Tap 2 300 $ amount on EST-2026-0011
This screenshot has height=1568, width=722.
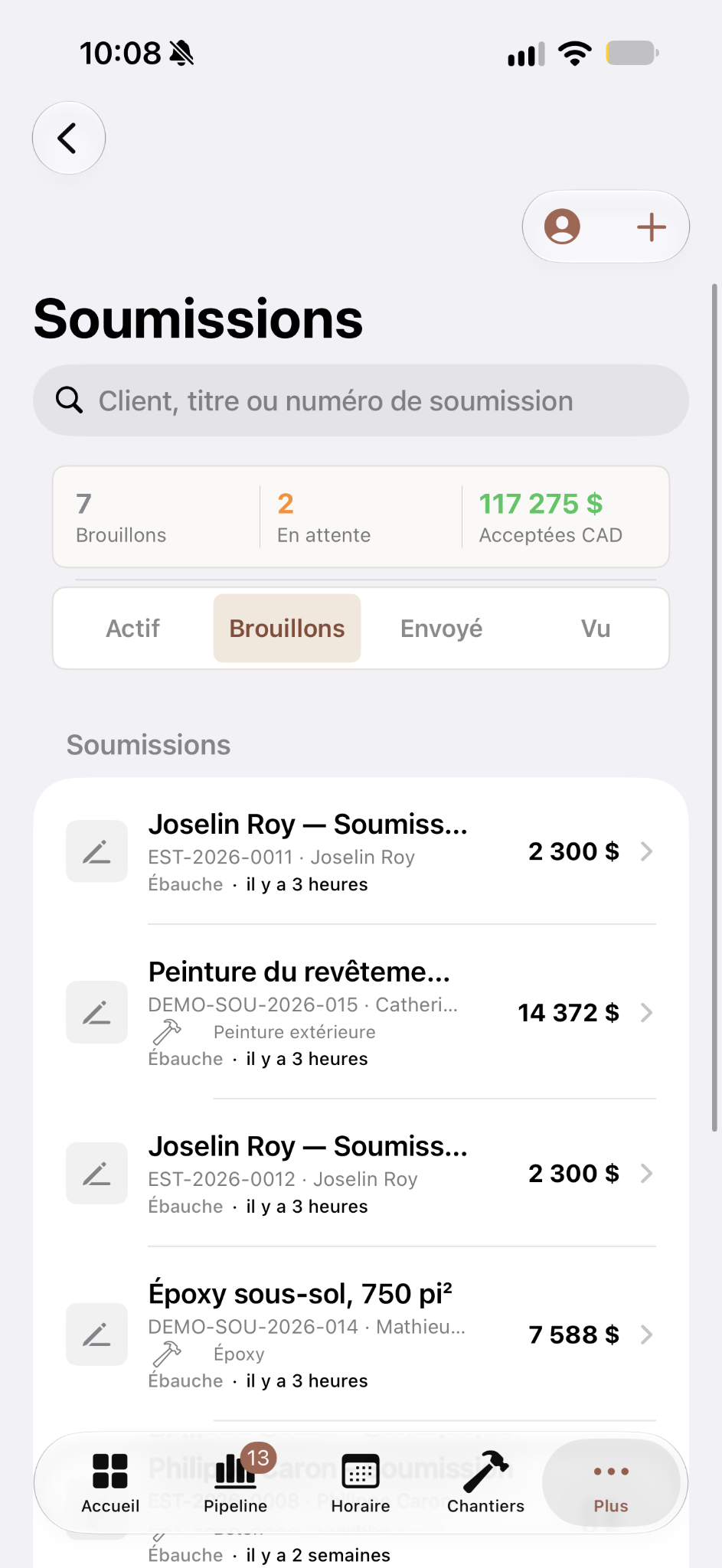click(x=574, y=851)
